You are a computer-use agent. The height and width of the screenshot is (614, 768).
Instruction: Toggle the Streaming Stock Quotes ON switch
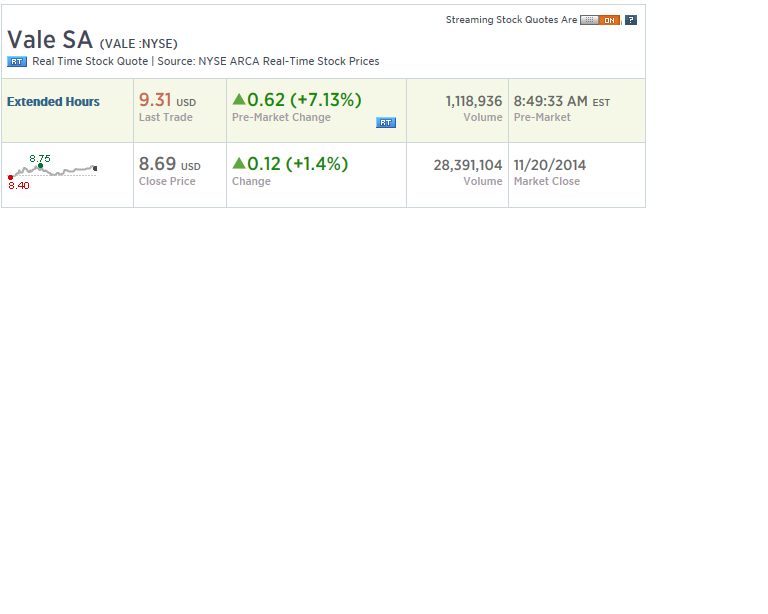point(600,20)
